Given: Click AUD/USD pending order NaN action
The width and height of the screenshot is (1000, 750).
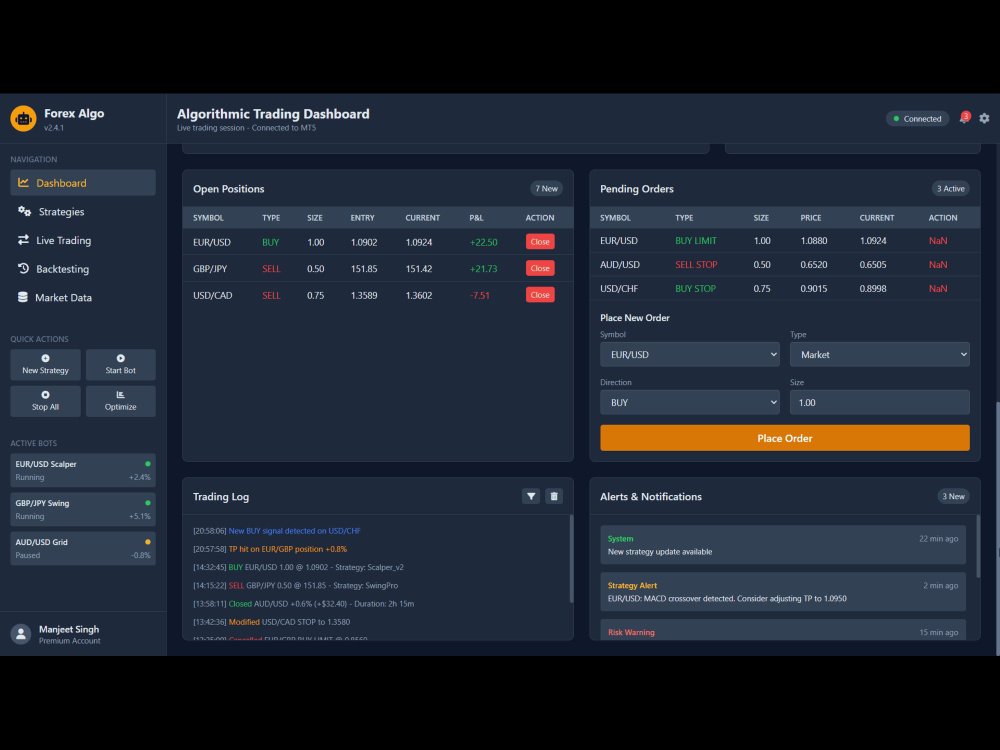Looking at the screenshot, I should pos(938,265).
